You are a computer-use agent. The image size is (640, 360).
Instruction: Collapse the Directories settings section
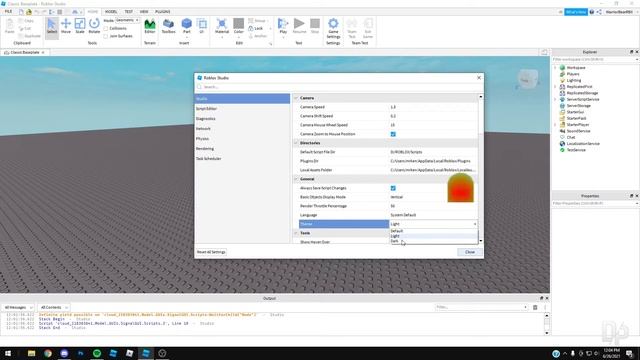point(296,143)
